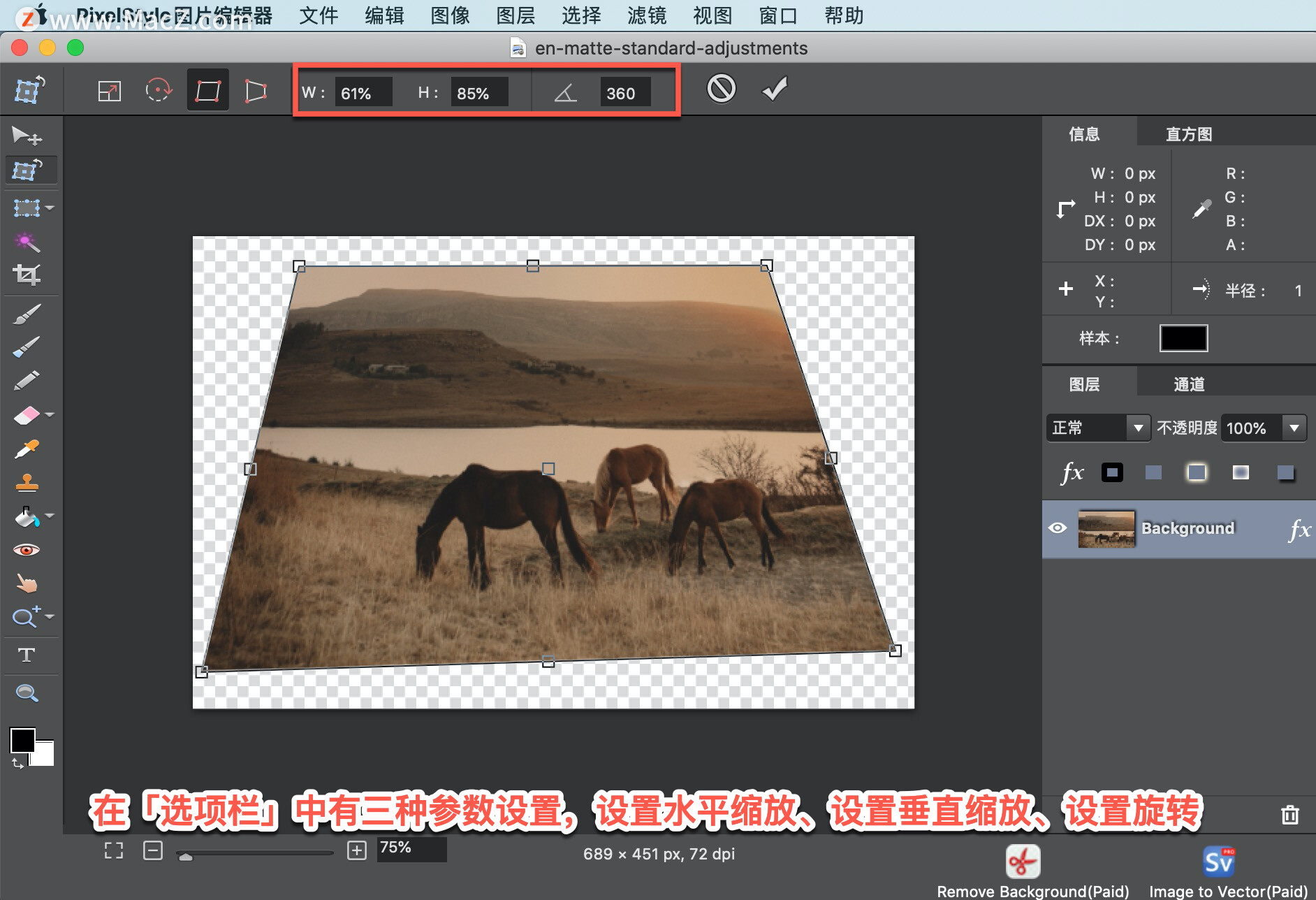Switch to the skew transform mode in options bar
1316x900 pixels.
[256, 89]
